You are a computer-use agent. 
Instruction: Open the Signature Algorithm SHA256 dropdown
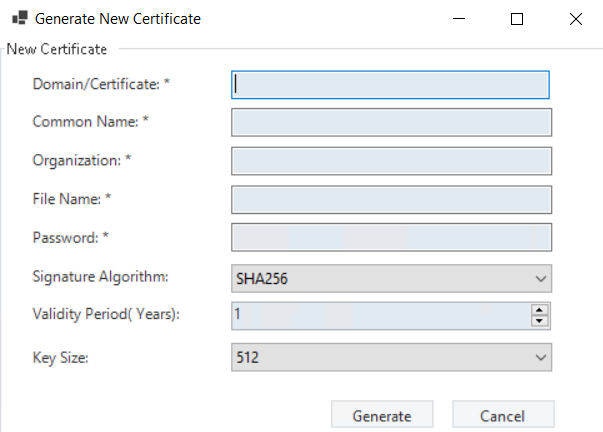pos(391,278)
